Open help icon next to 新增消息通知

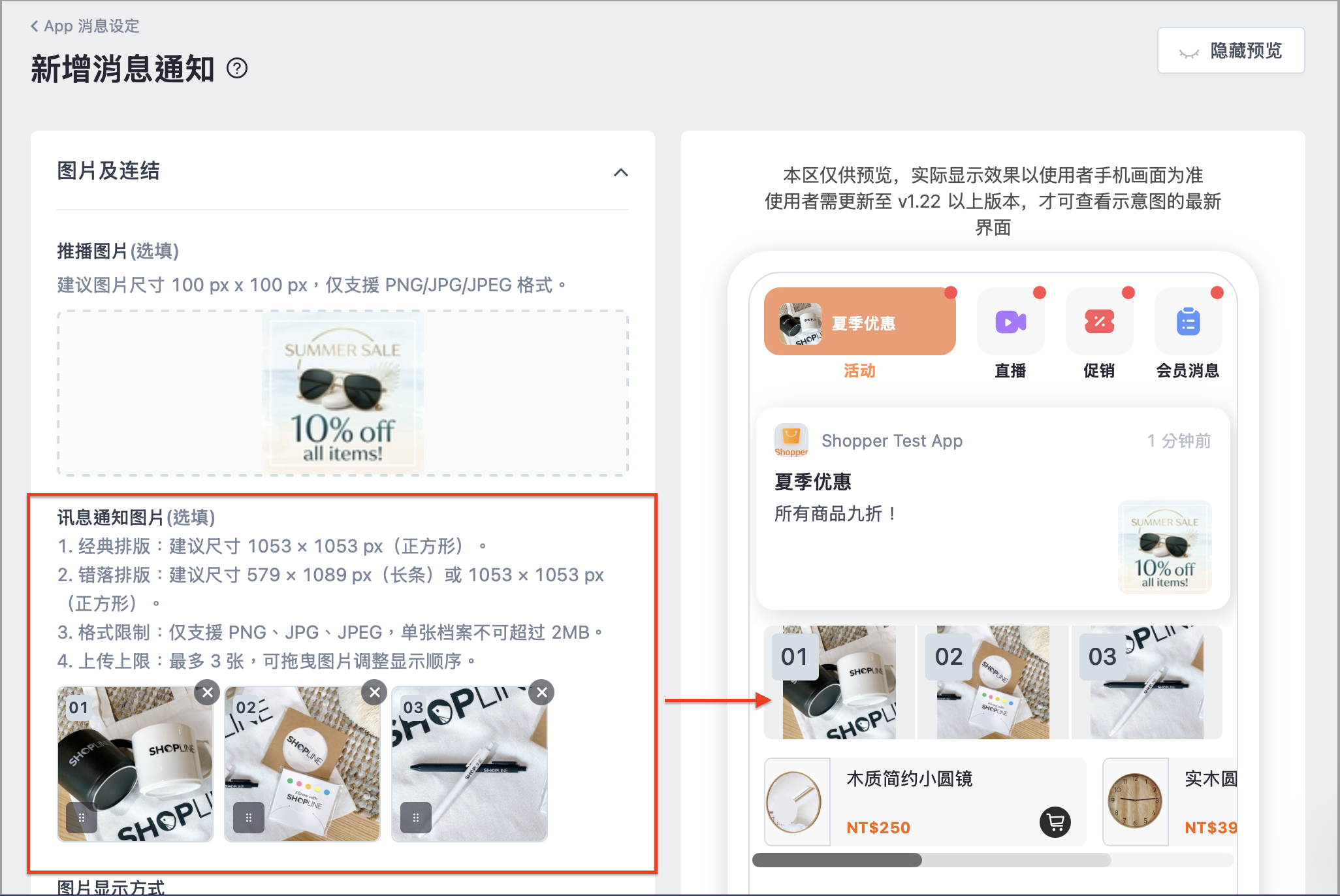237,68
